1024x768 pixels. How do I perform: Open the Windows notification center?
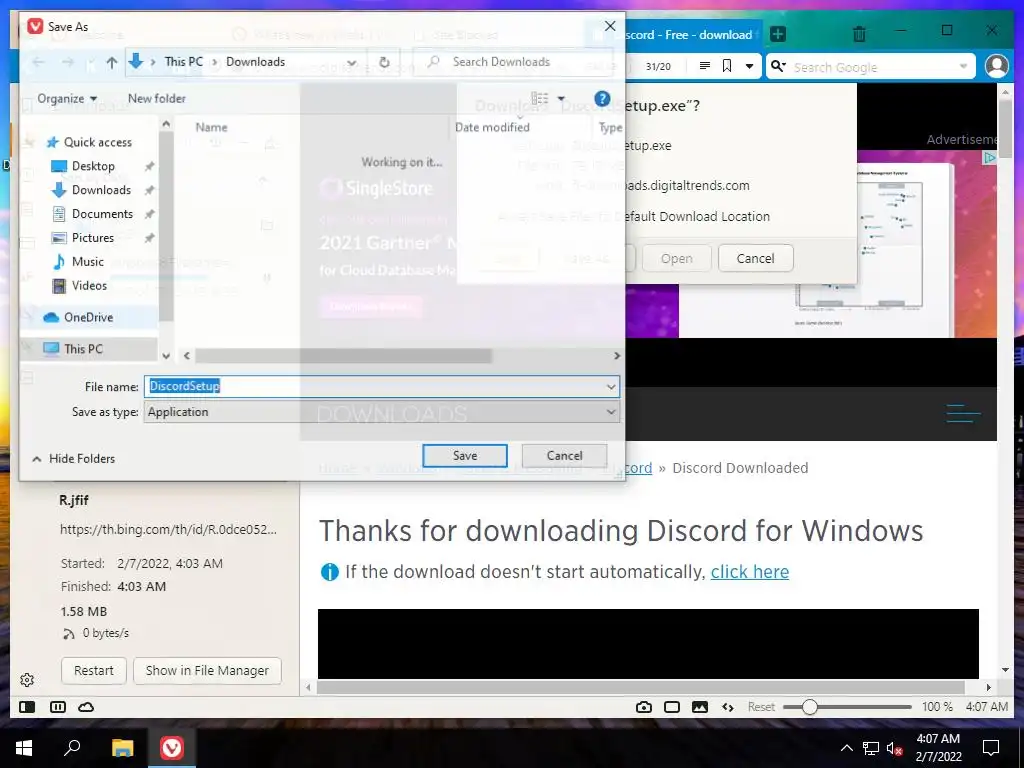[991, 748]
